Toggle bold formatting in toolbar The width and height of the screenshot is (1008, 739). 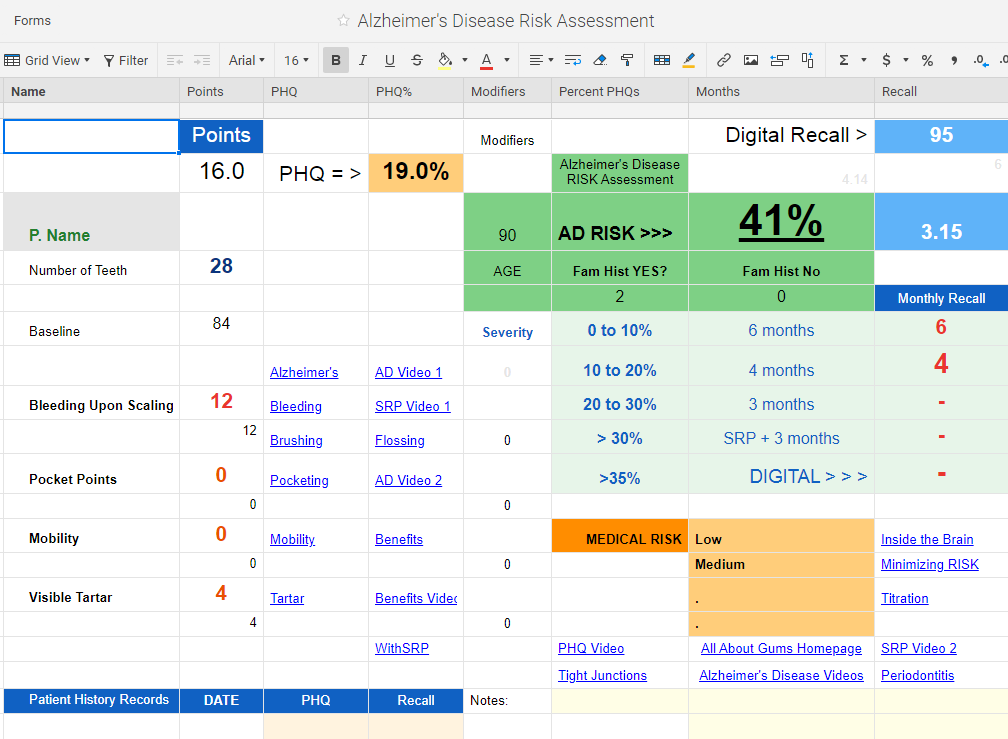click(336, 60)
